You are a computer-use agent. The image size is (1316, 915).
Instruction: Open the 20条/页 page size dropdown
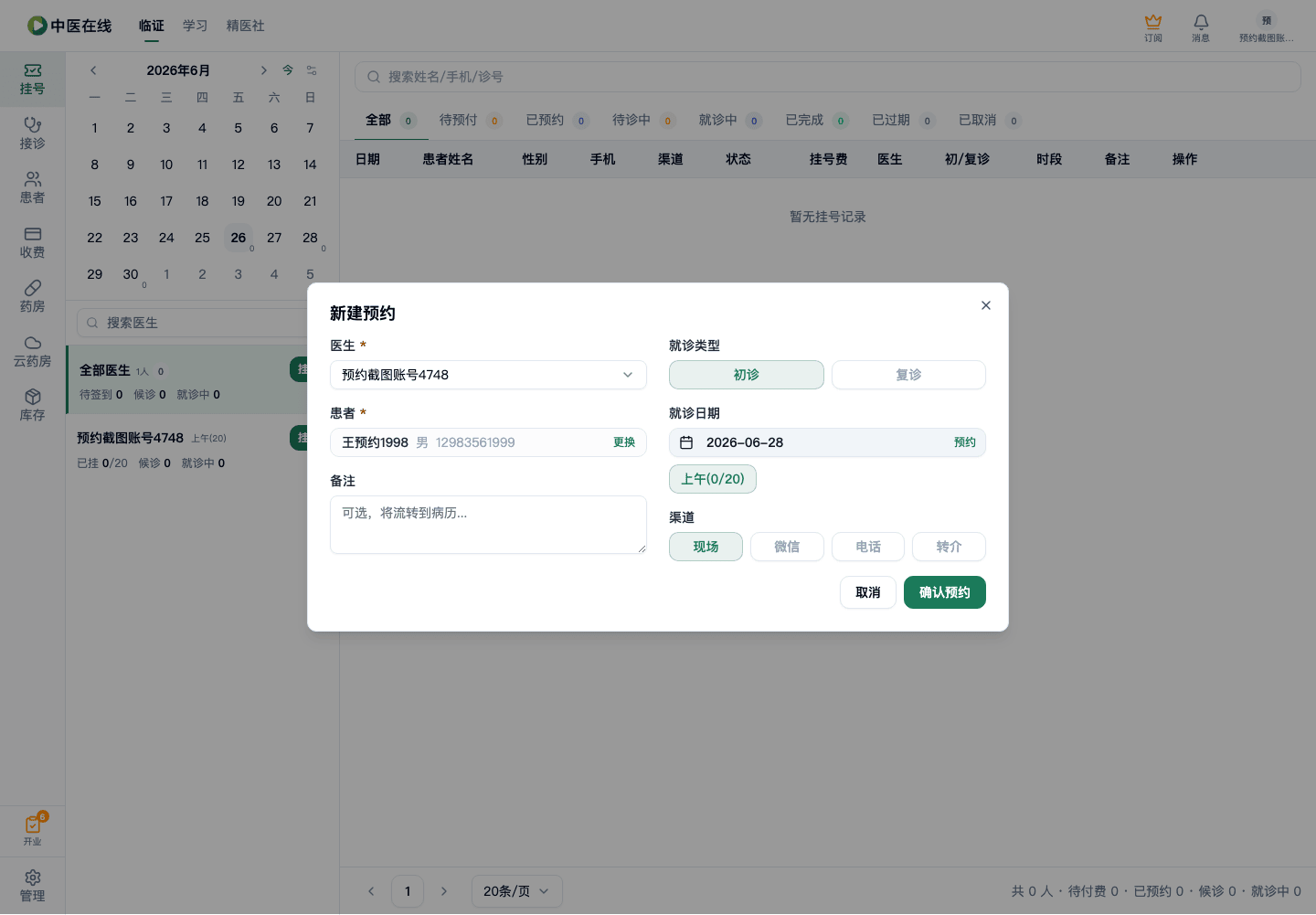(x=516, y=891)
